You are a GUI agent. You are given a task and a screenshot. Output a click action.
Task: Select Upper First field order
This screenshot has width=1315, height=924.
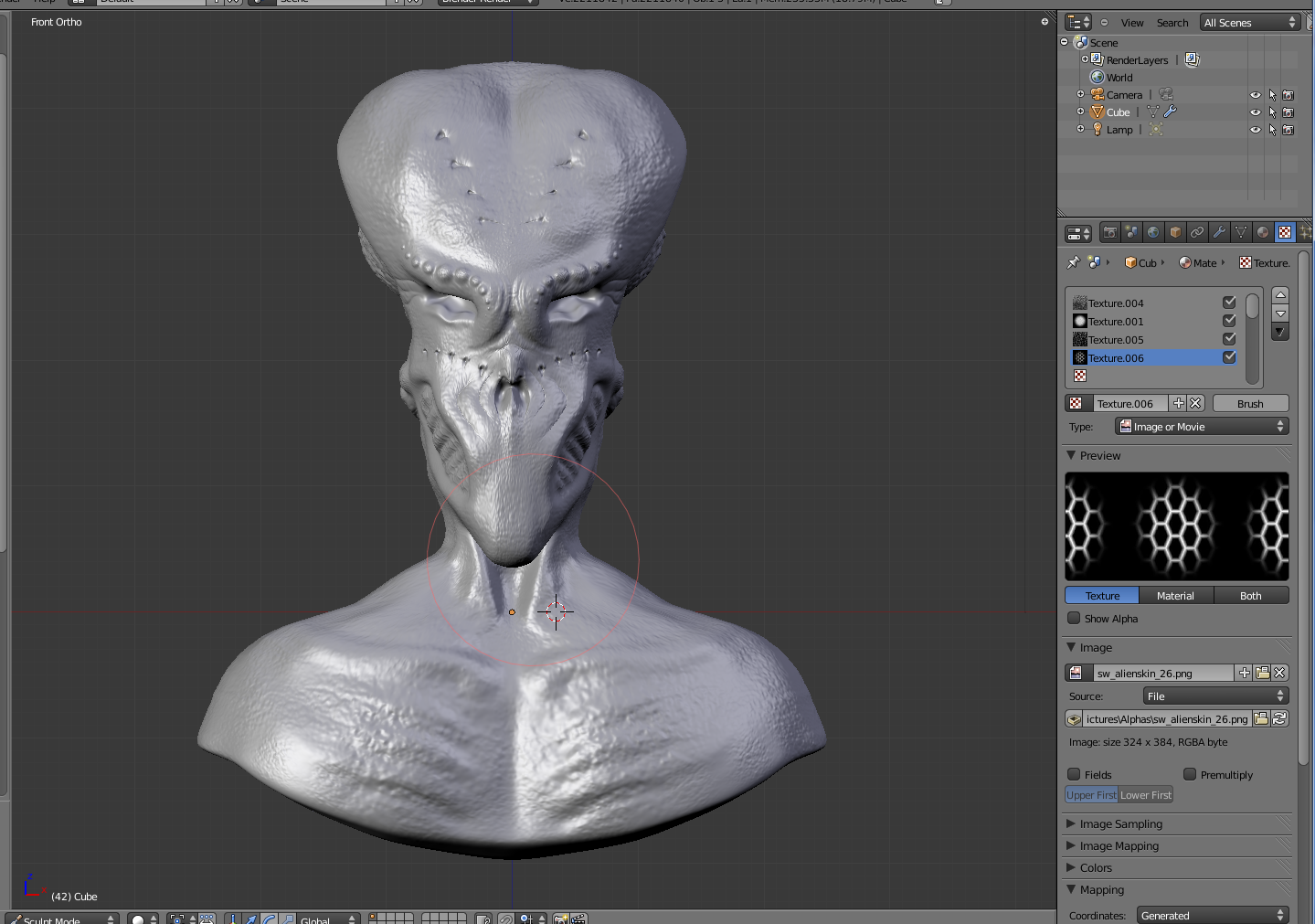[1091, 795]
